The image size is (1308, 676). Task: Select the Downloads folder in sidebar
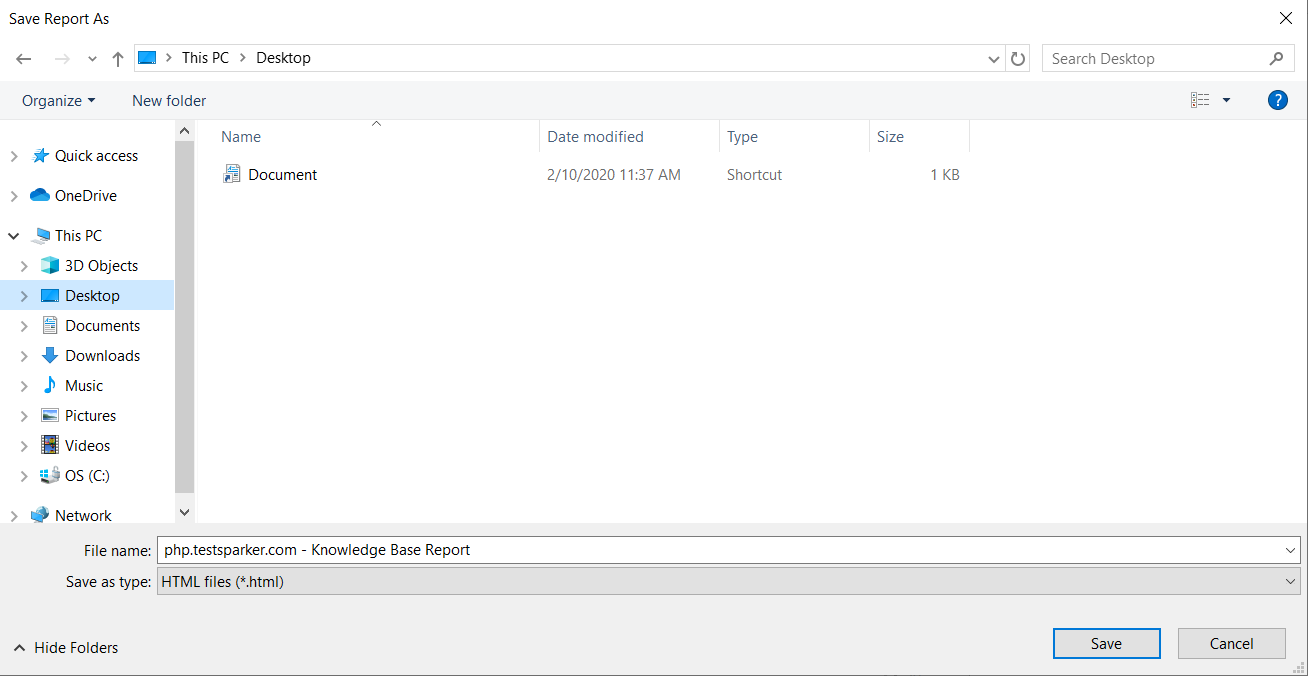tap(101, 355)
